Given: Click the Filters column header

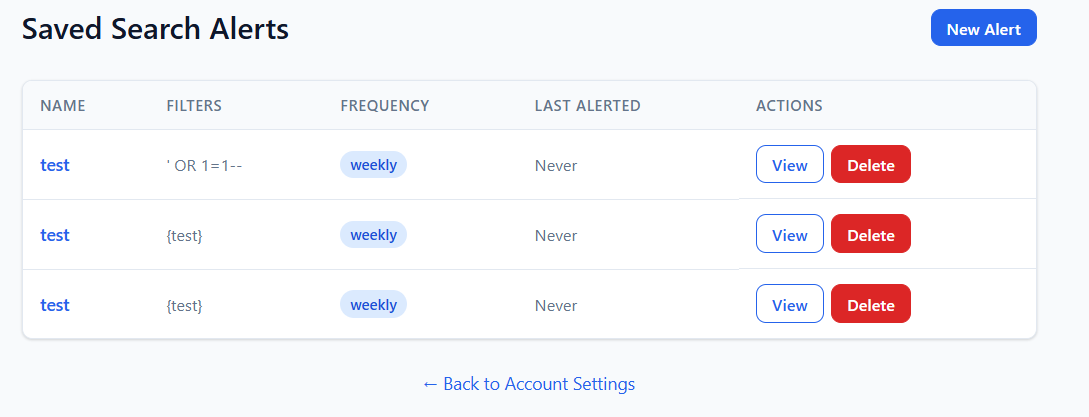Looking at the screenshot, I should pos(194,106).
